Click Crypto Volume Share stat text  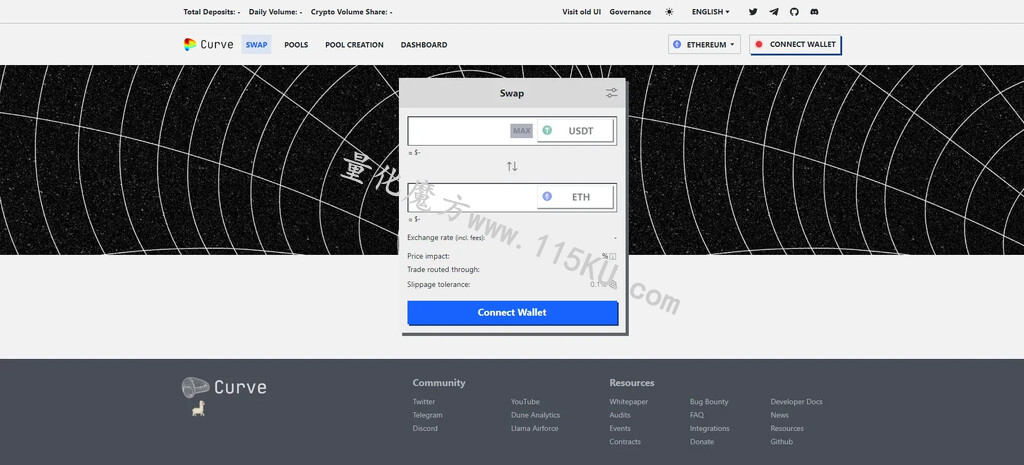point(351,12)
